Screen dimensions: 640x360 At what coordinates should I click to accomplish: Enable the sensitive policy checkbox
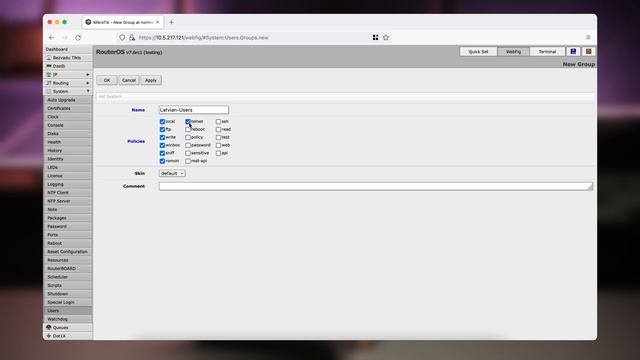[x=188, y=153]
